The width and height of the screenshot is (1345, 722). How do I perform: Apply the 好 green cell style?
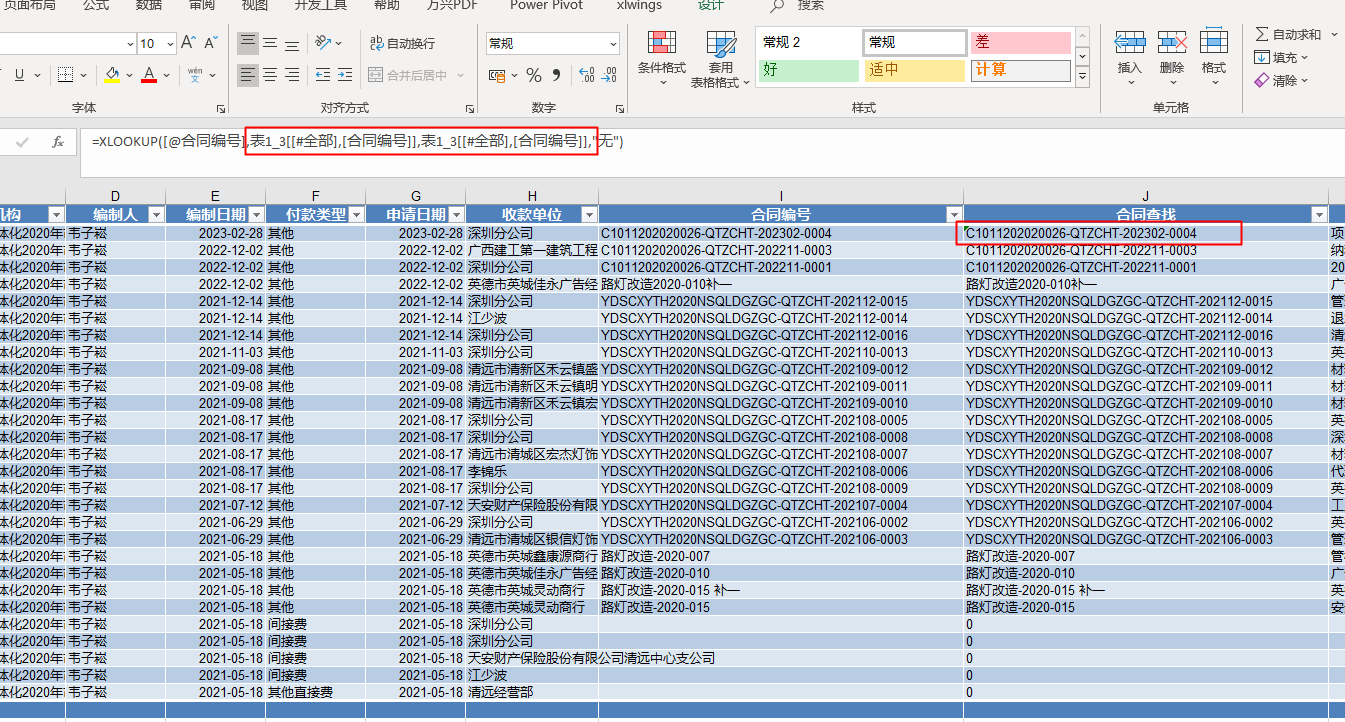[808, 70]
